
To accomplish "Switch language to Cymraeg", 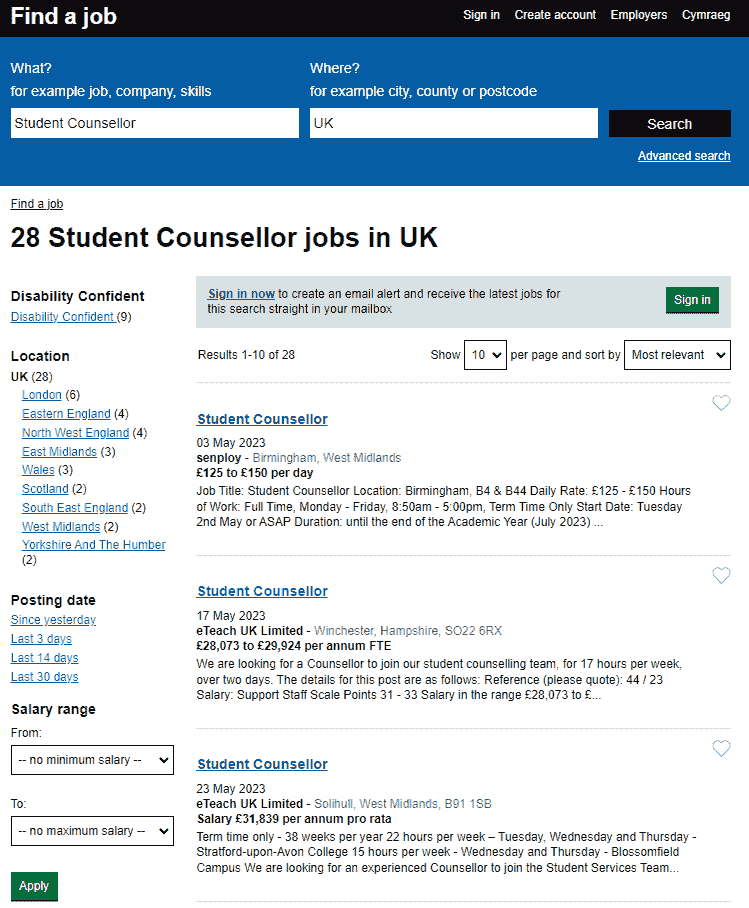I will [706, 15].
